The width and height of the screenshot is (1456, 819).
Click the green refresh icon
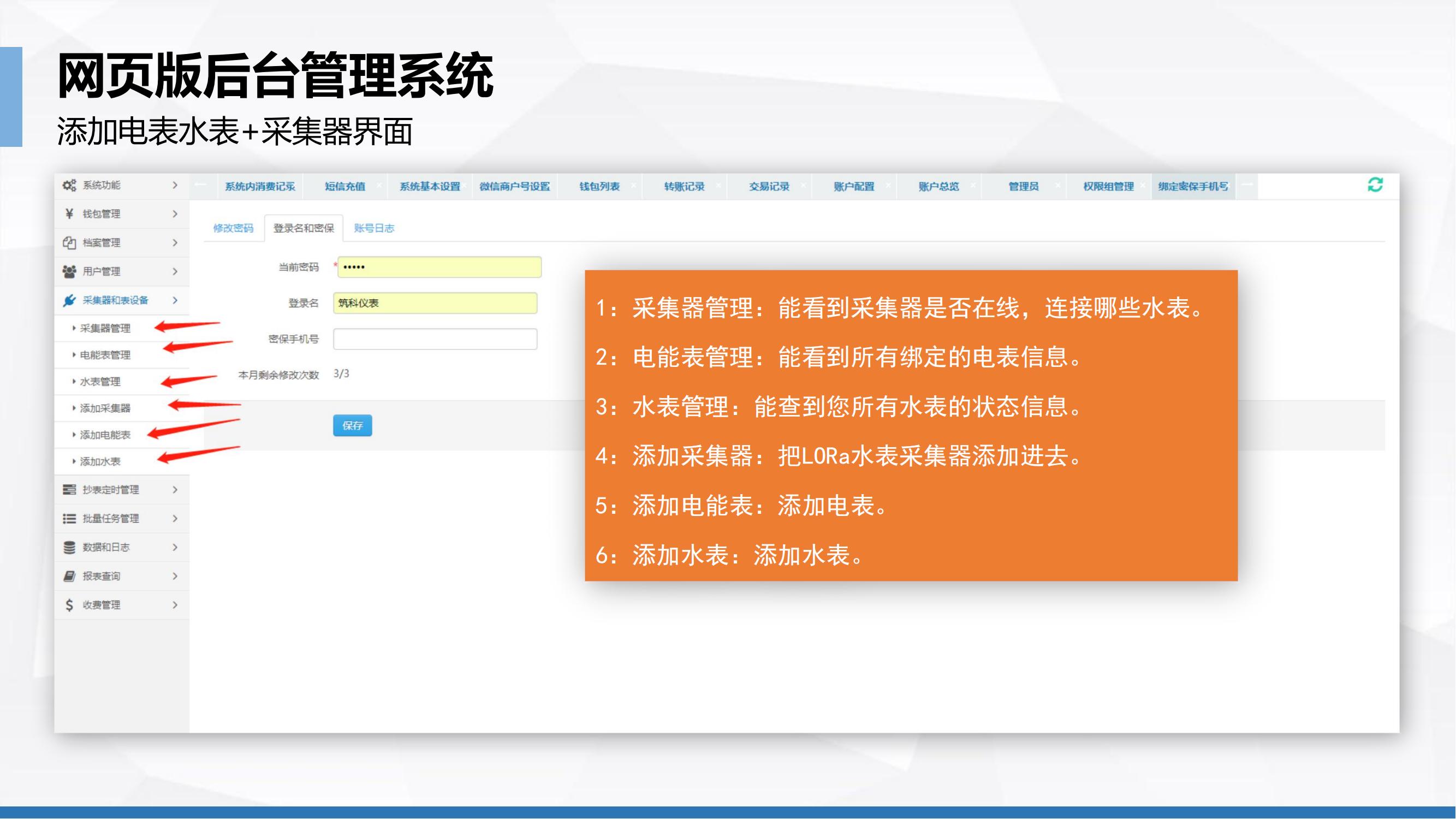click(x=1375, y=184)
